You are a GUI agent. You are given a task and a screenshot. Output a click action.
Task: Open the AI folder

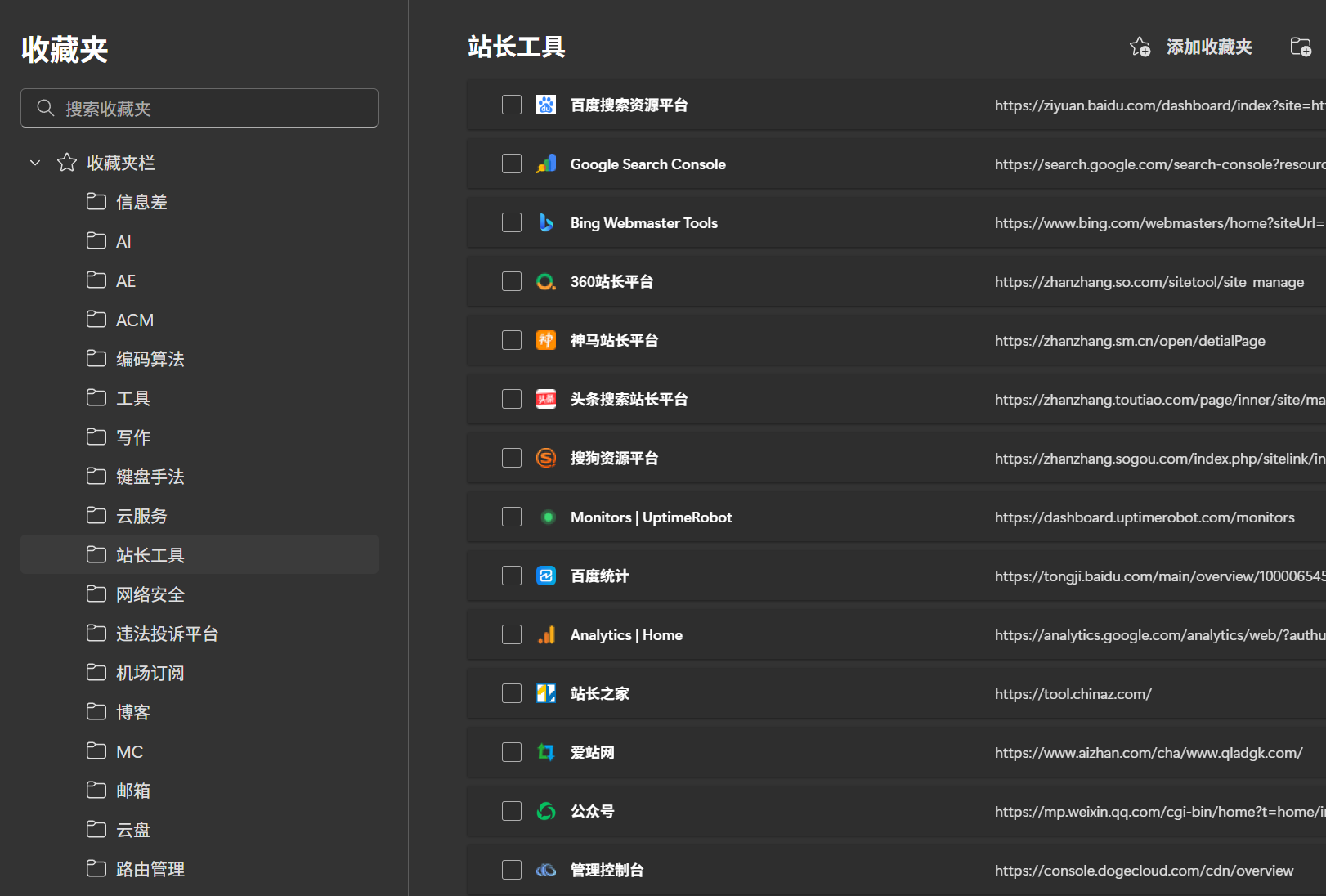pyautogui.click(x=199, y=241)
